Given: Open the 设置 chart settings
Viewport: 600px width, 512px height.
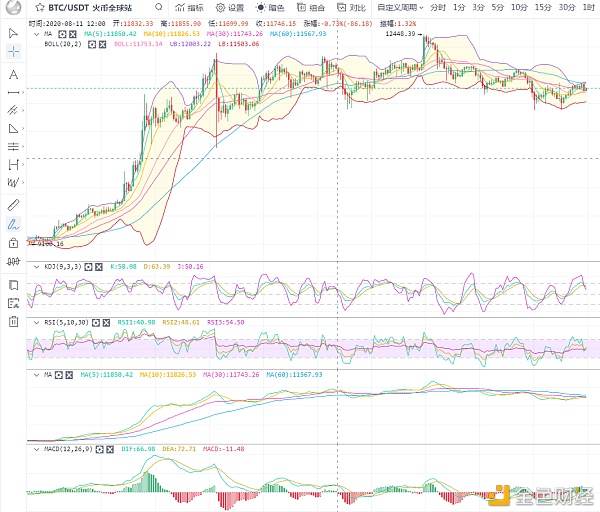Looking at the screenshot, I should click(x=230, y=7).
